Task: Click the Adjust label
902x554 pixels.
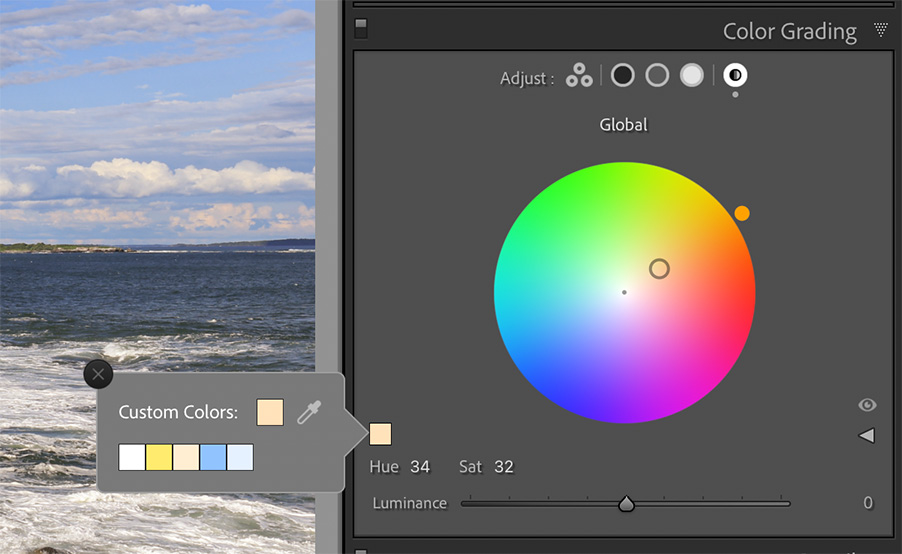Action: tap(527, 78)
